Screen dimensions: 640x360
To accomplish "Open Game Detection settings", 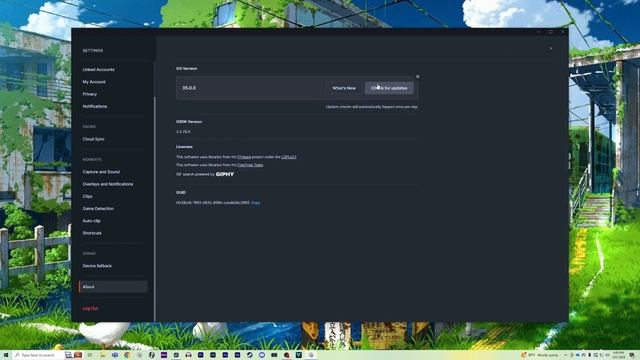I will [x=98, y=209].
